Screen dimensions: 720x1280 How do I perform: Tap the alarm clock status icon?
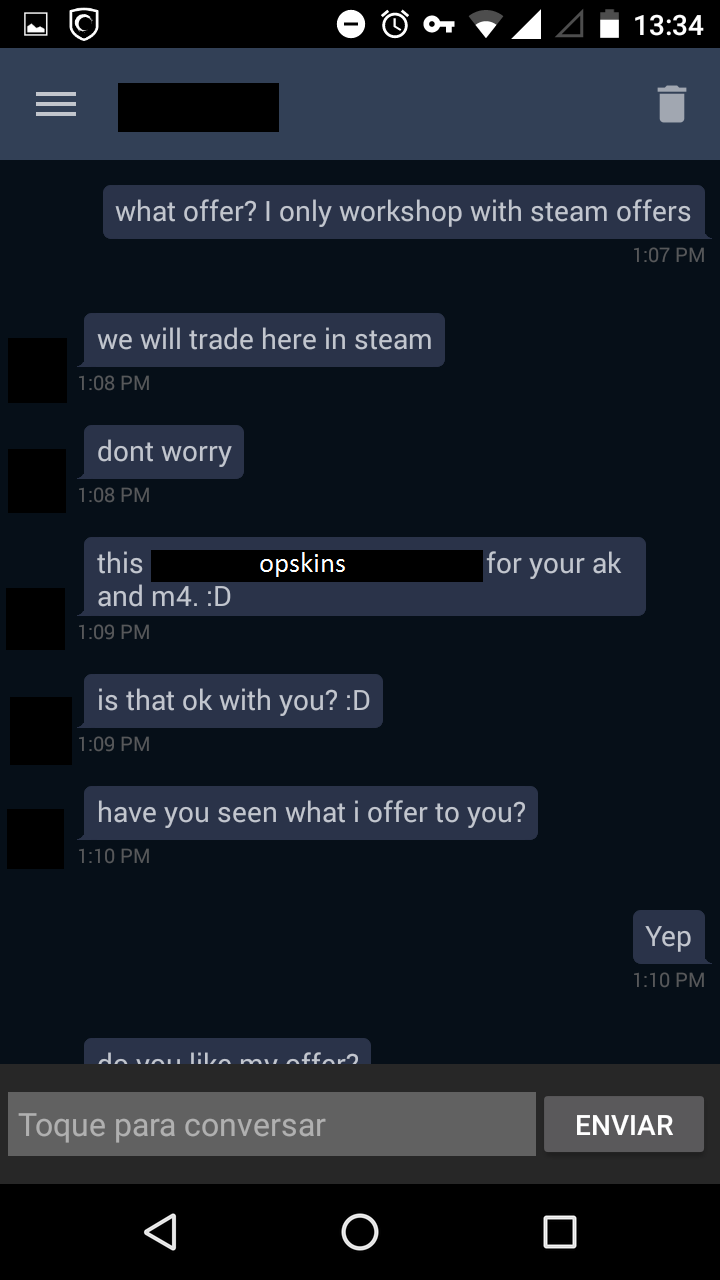[395, 24]
